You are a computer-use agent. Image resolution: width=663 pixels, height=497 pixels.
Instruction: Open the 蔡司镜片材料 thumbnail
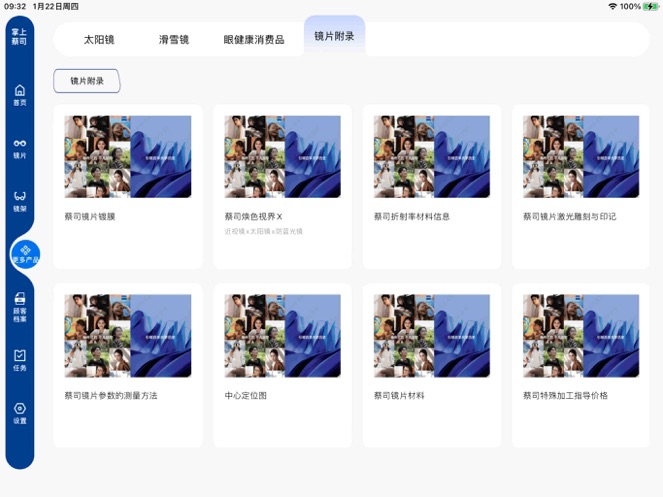432,336
